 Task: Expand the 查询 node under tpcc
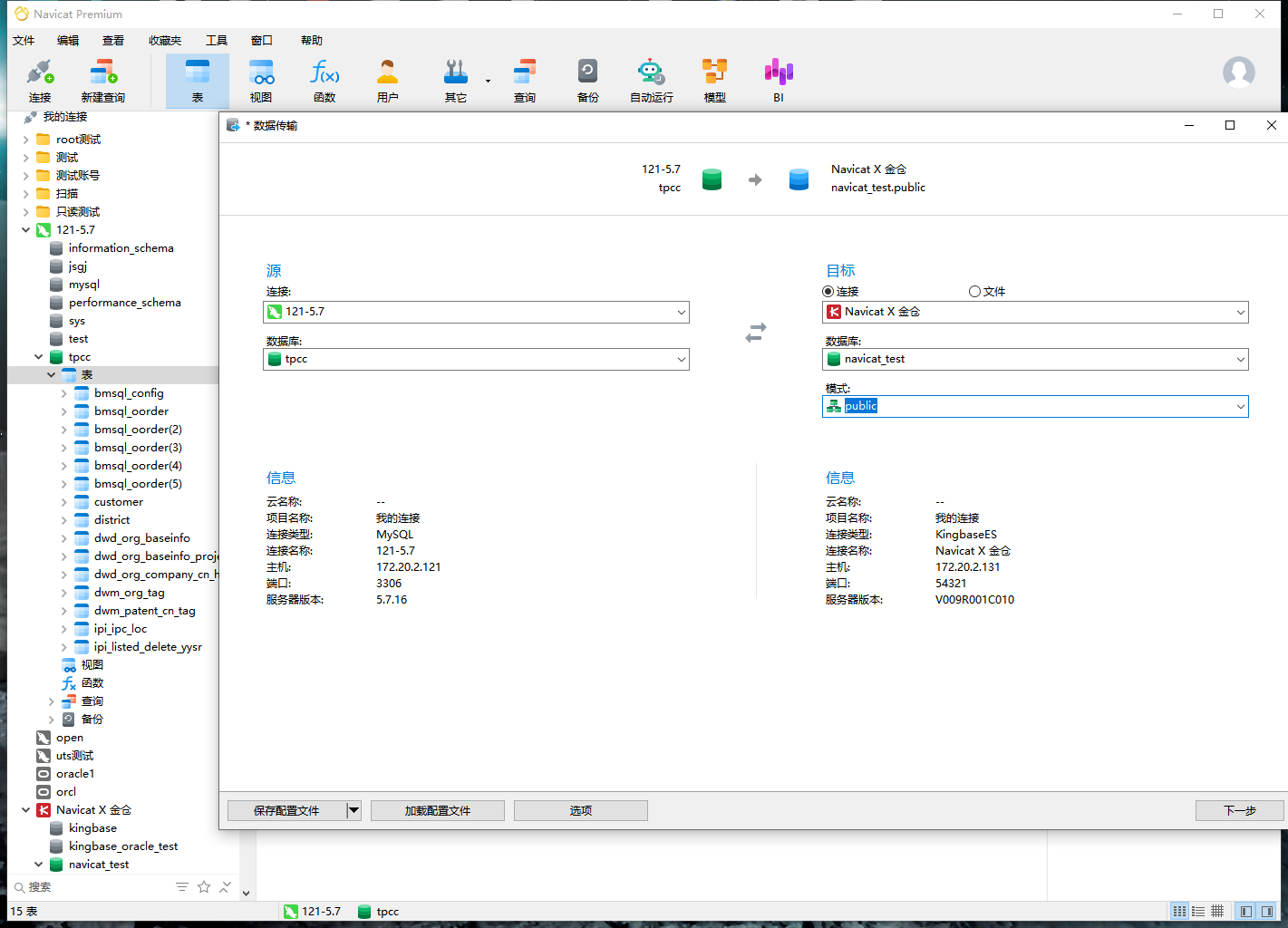point(51,701)
